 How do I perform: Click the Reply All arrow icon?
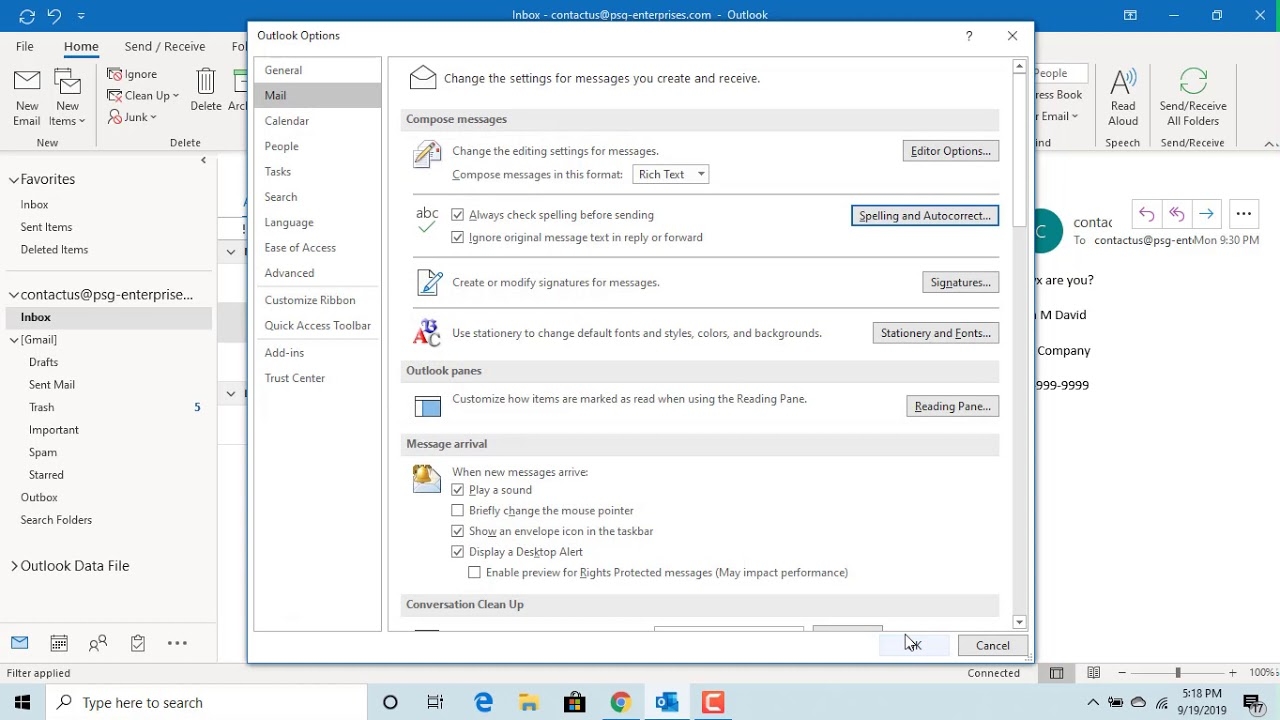[1176, 214]
